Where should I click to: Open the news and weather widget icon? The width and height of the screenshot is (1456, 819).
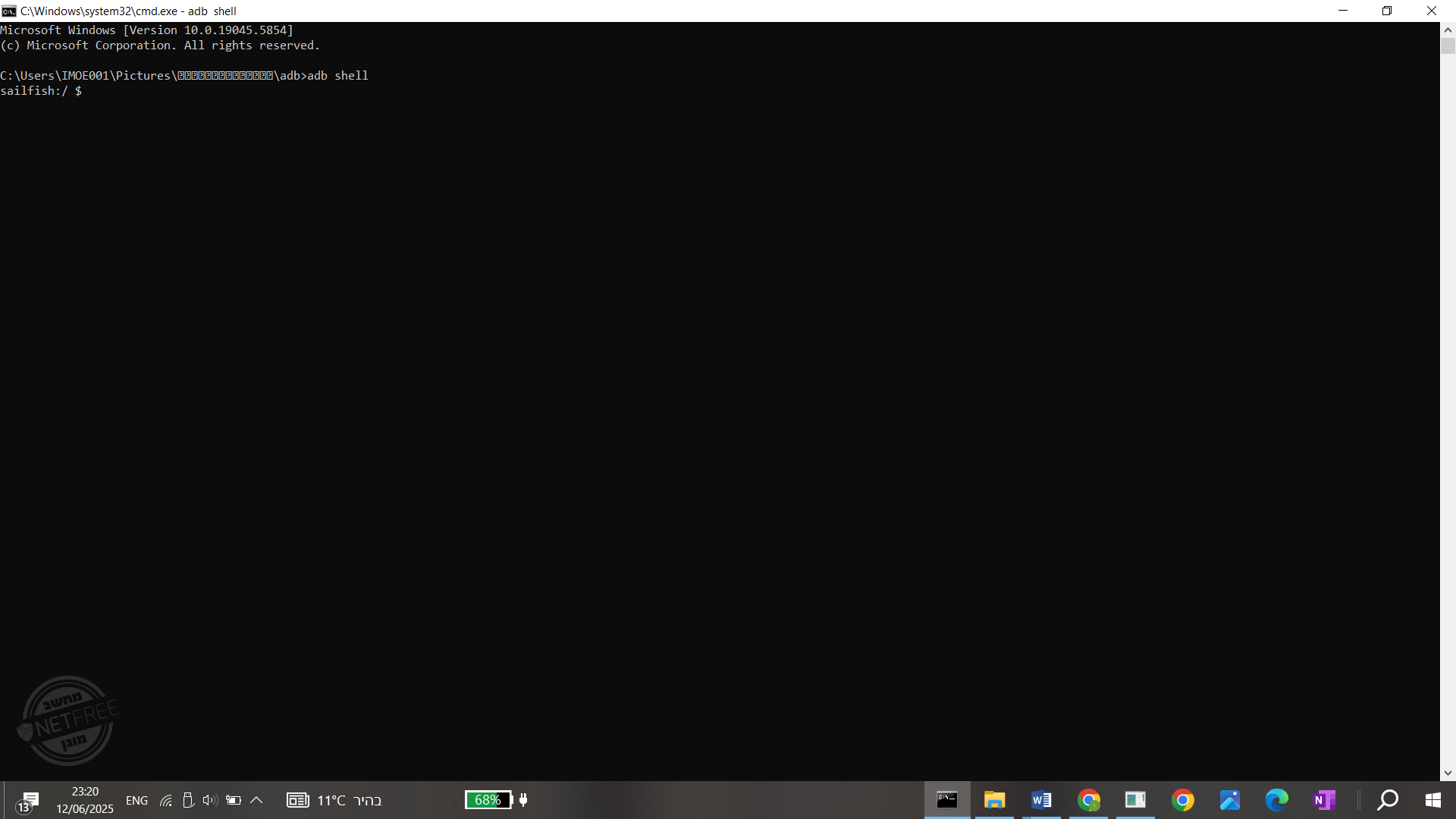(x=297, y=800)
